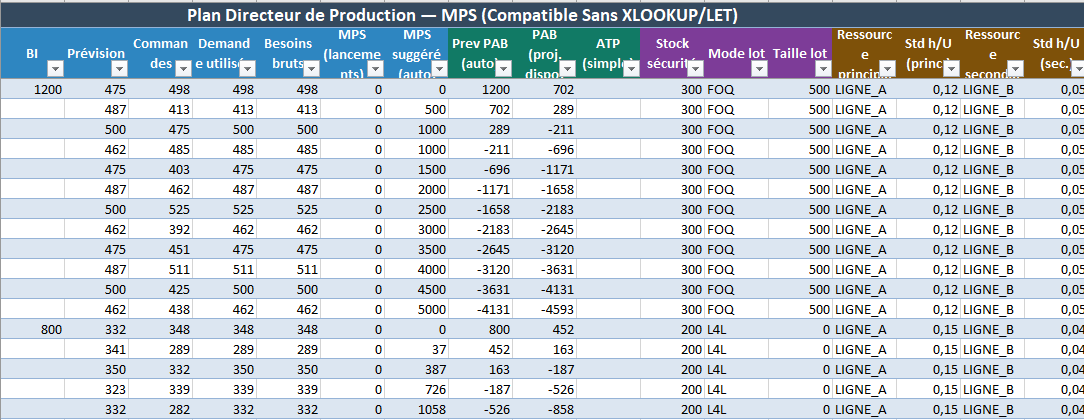Screen dimensions: 1084x420
Task: Expand the Commandes column filter
Action: [x=184, y=68]
